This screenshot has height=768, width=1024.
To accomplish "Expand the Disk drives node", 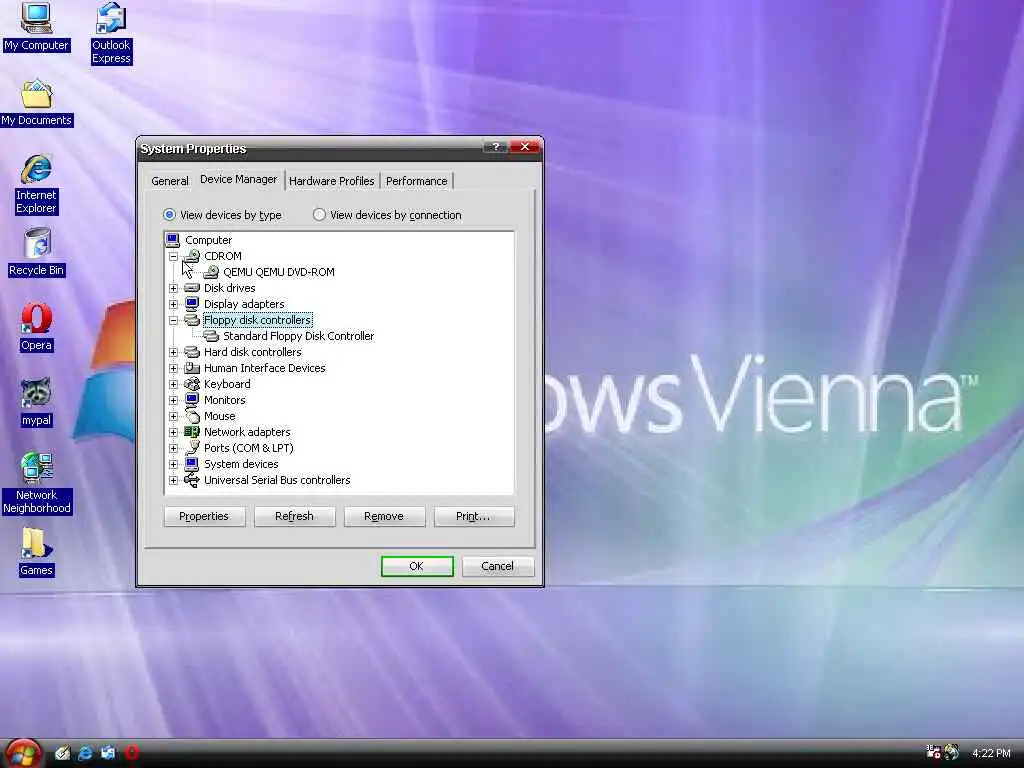I will pos(173,288).
